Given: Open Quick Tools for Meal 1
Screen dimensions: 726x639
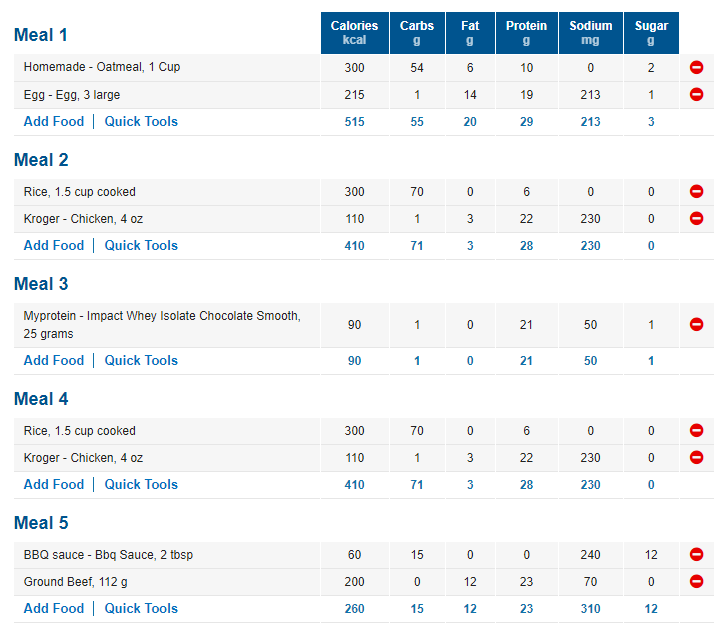Looking at the screenshot, I should tap(141, 121).
